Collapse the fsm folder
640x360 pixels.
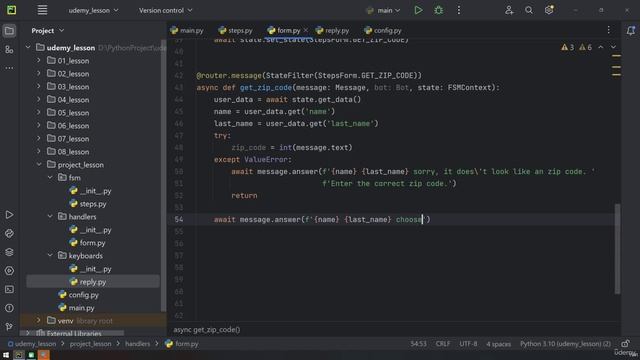[50, 178]
